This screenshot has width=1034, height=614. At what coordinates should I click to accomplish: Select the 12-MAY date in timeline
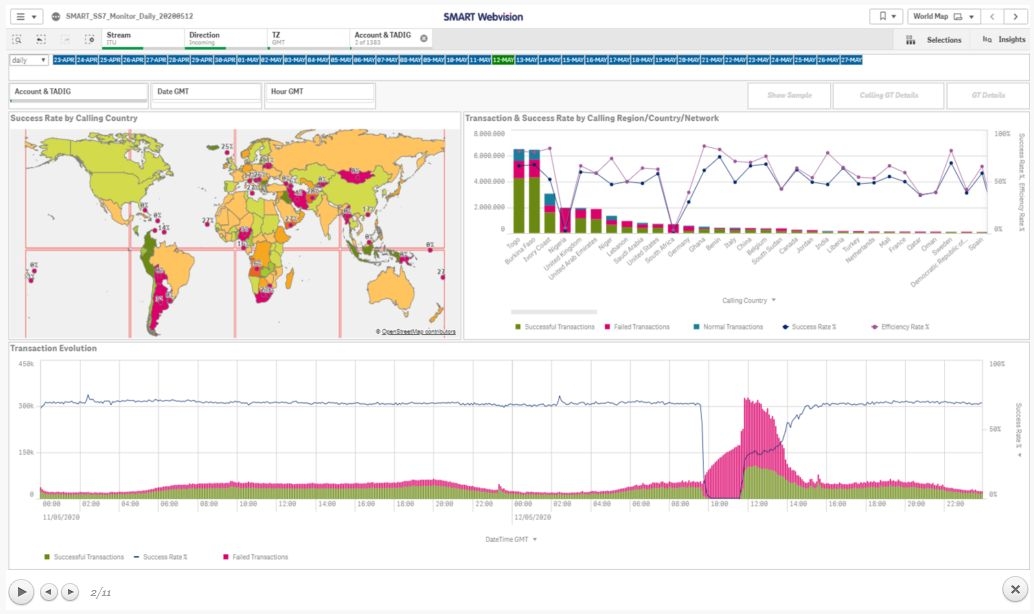pos(503,60)
